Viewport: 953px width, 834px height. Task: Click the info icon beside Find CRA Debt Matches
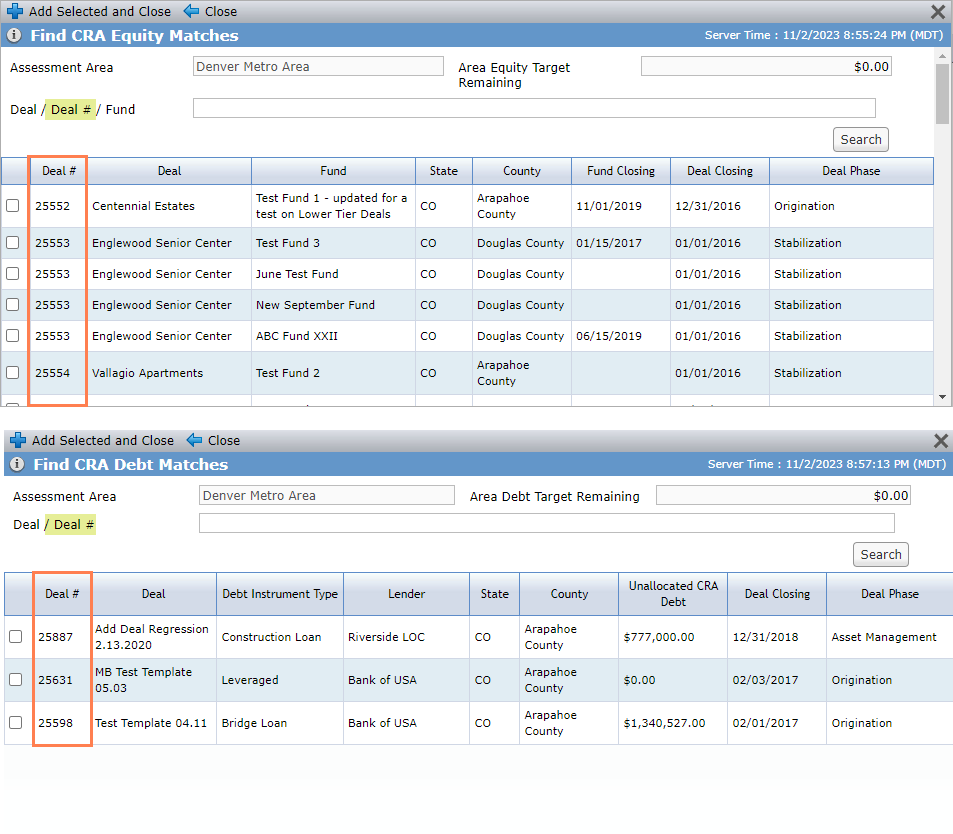click(17, 464)
